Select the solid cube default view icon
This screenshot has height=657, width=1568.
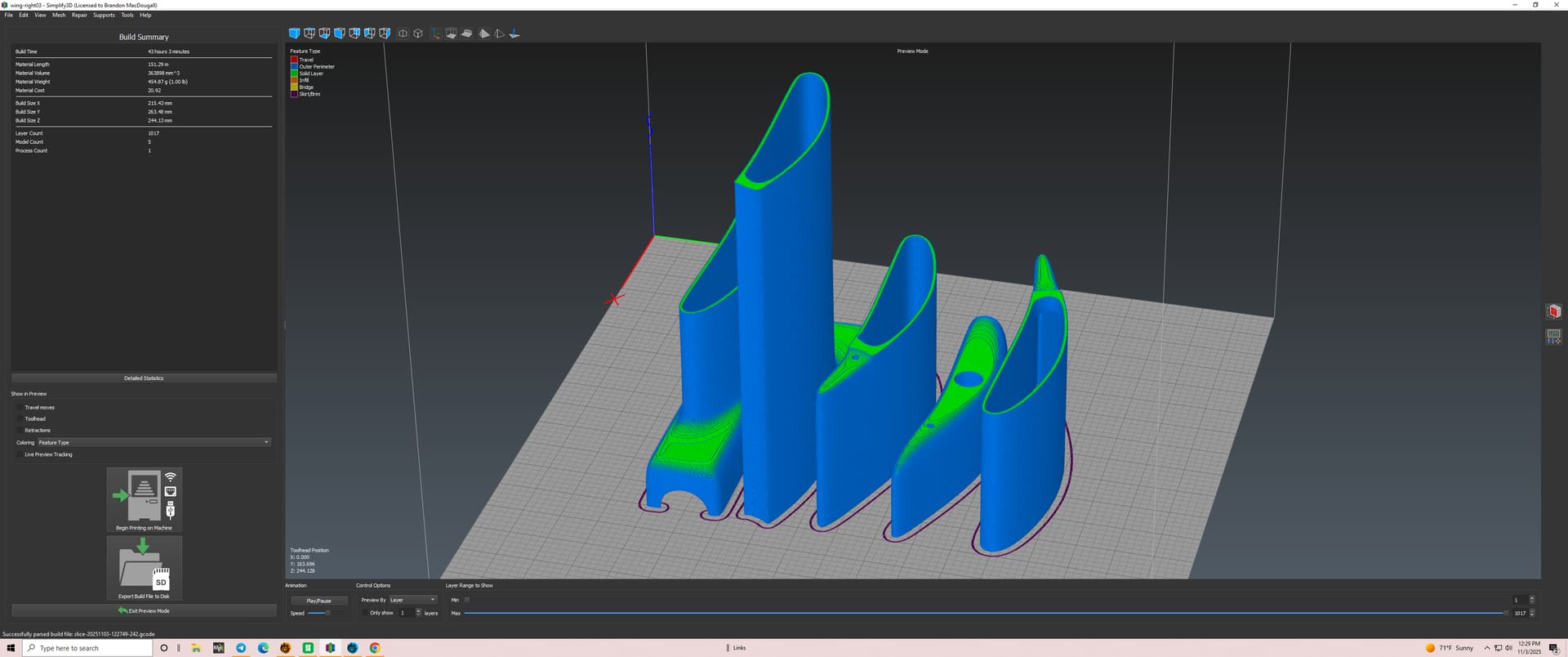294,34
